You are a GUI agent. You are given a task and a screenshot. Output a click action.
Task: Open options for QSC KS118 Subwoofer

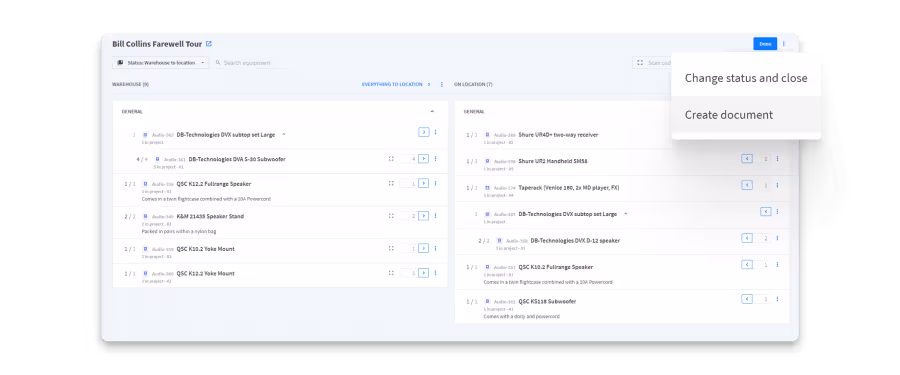coord(778,299)
